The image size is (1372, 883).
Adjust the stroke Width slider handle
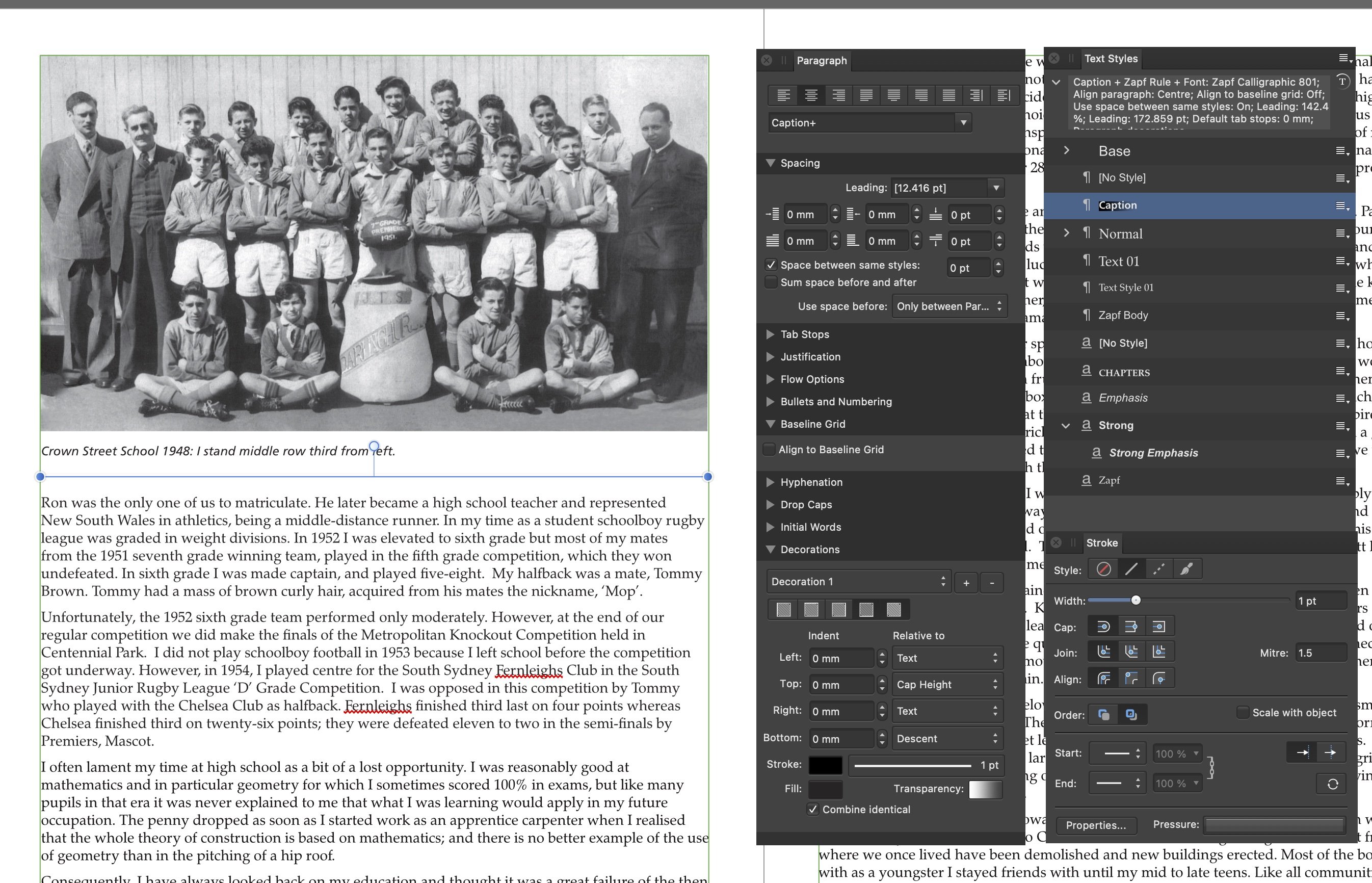tap(1136, 601)
